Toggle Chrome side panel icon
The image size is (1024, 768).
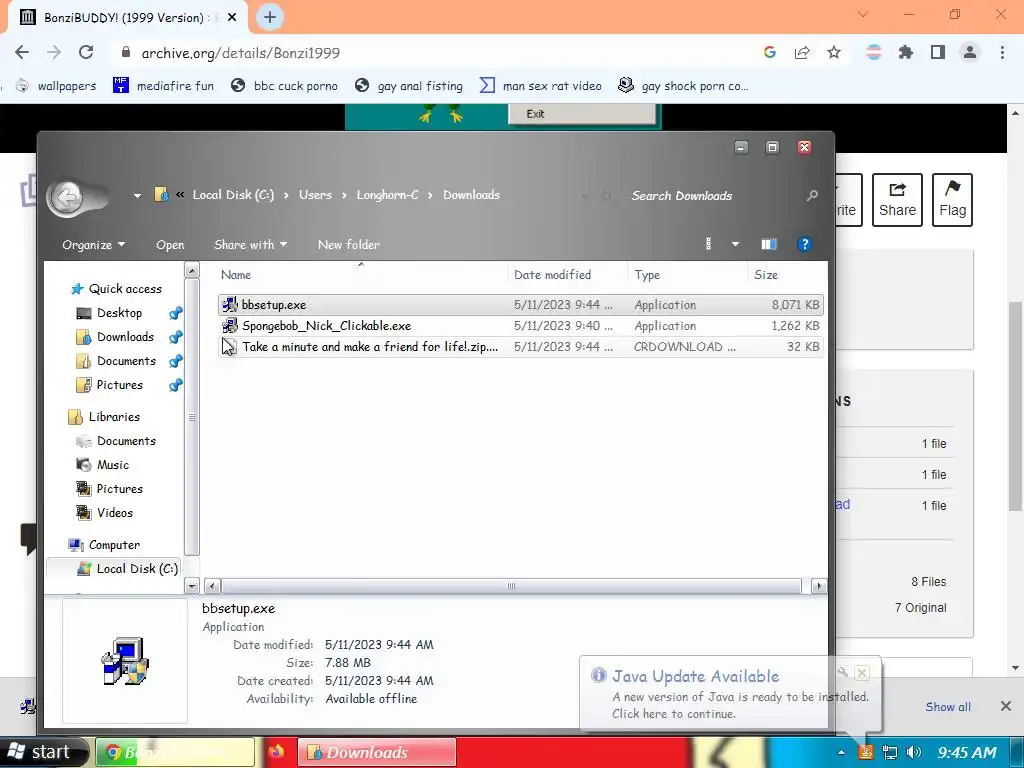coord(938,53)
